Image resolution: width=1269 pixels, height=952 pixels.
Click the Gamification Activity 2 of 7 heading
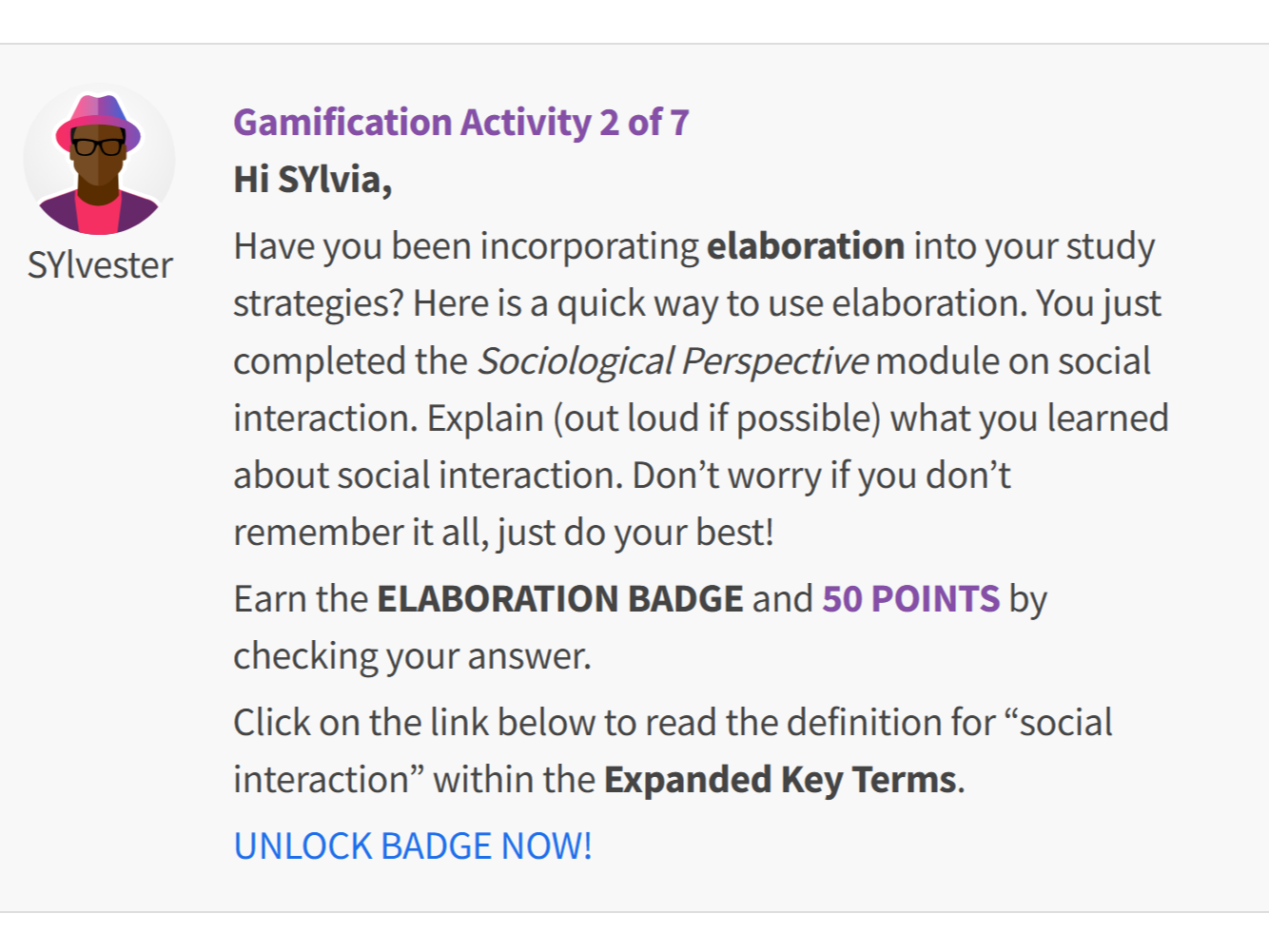click(x=461, y=122)
